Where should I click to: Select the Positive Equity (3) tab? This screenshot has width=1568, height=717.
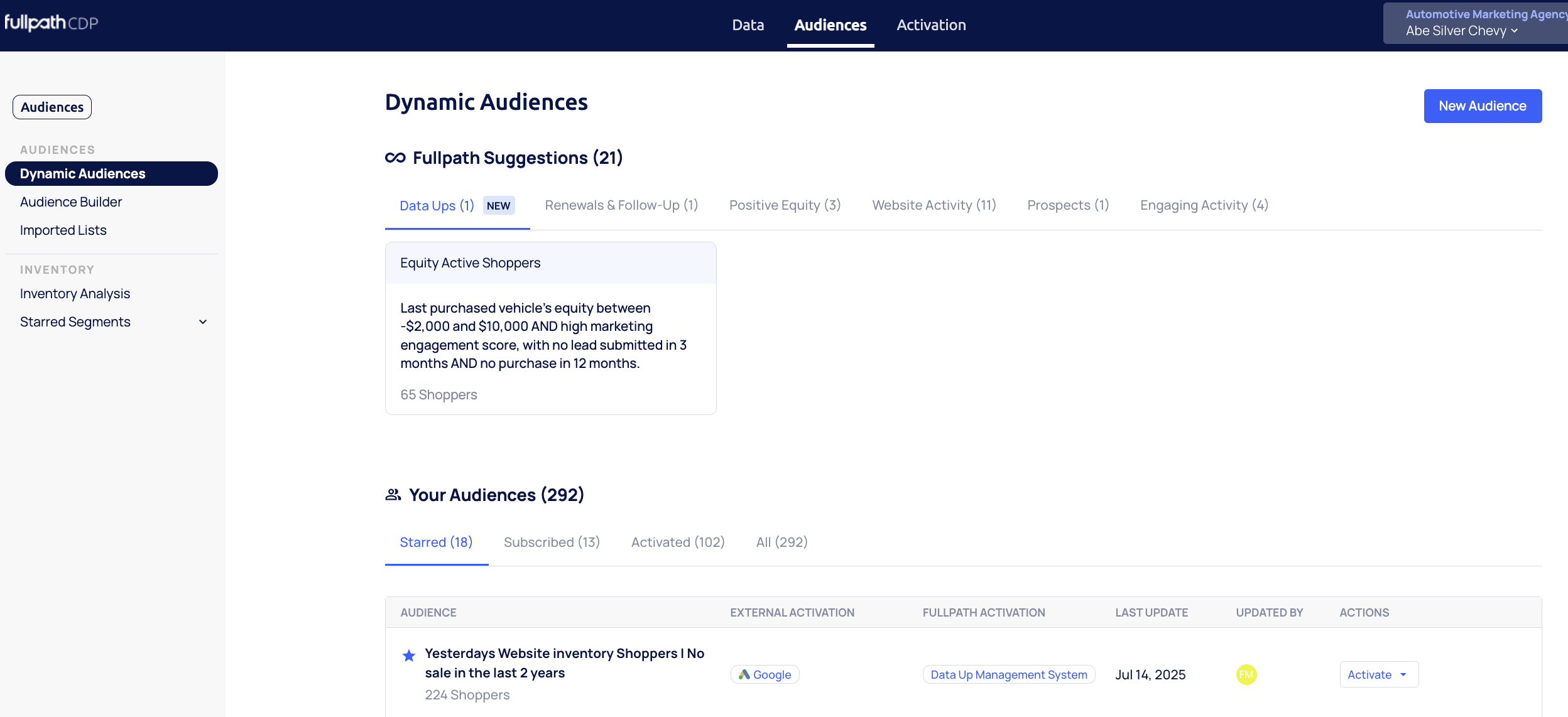tap(785, 205)
